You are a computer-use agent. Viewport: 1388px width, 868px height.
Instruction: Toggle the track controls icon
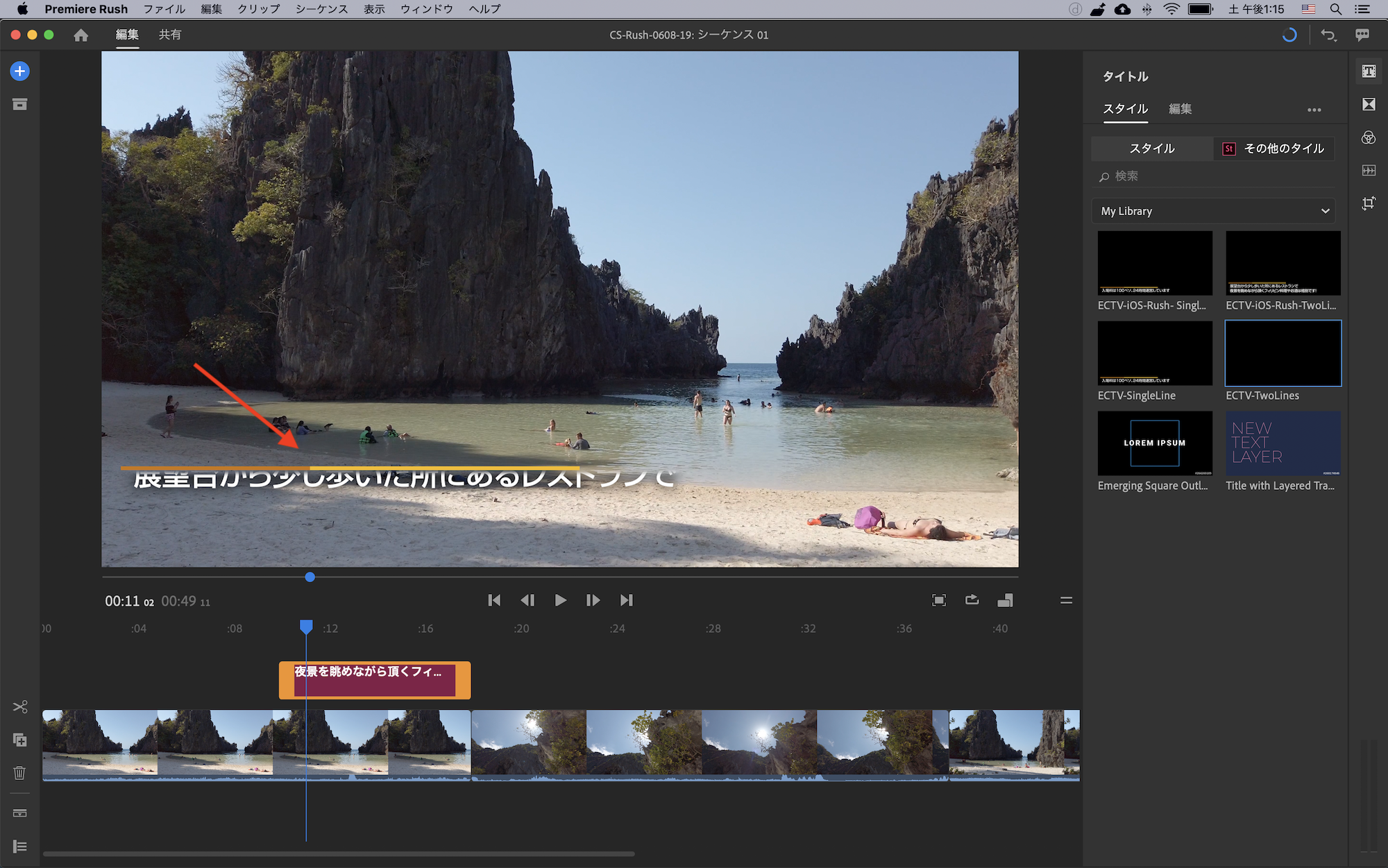[20, 846]
